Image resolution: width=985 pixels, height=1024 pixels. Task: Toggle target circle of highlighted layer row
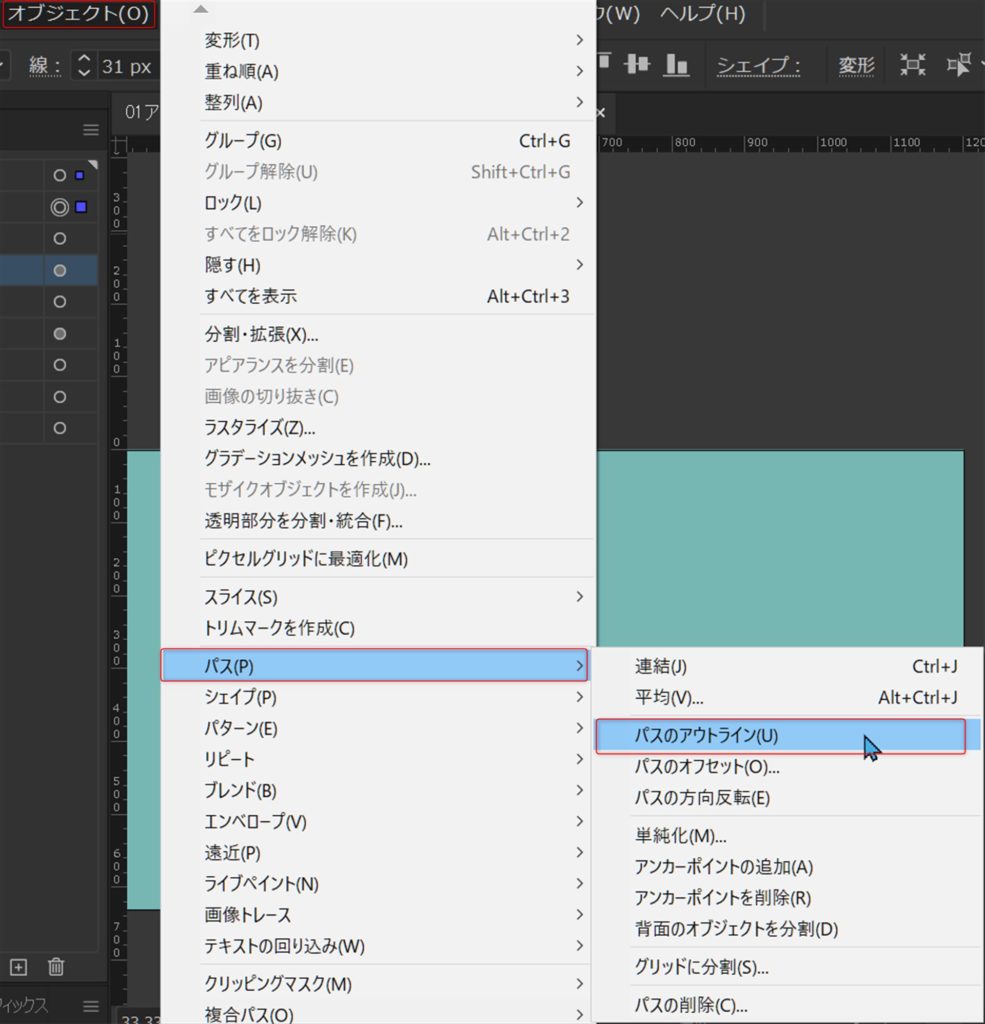coord(60,270)
